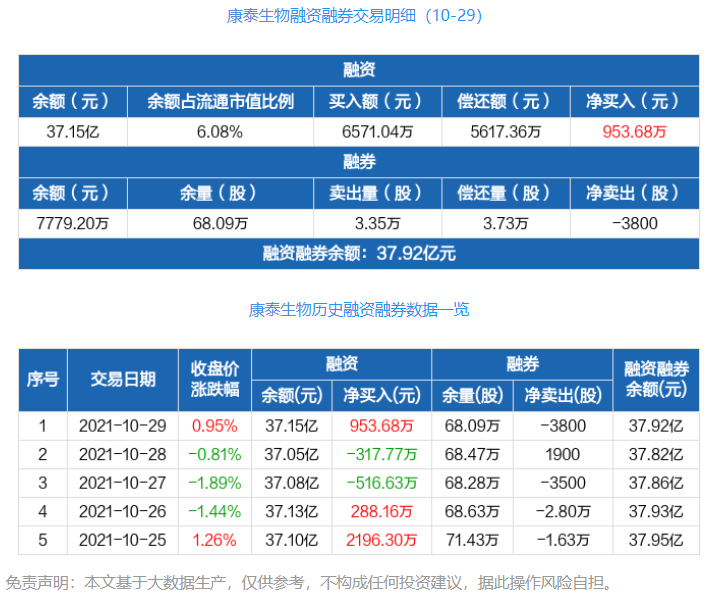Screen dimensions: 713x616
Task: Click the 5617.36万 repayment value
Action: (506, 132)
